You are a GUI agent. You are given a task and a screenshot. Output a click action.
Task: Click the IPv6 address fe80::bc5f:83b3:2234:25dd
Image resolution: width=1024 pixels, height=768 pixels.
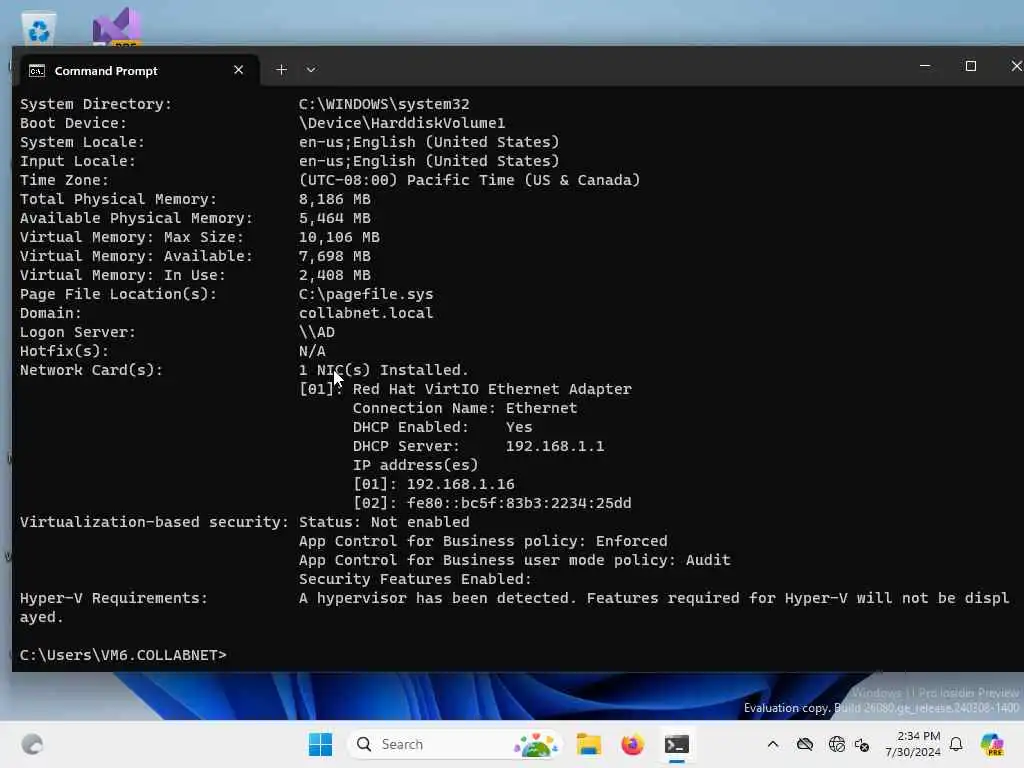pos(519,503)
